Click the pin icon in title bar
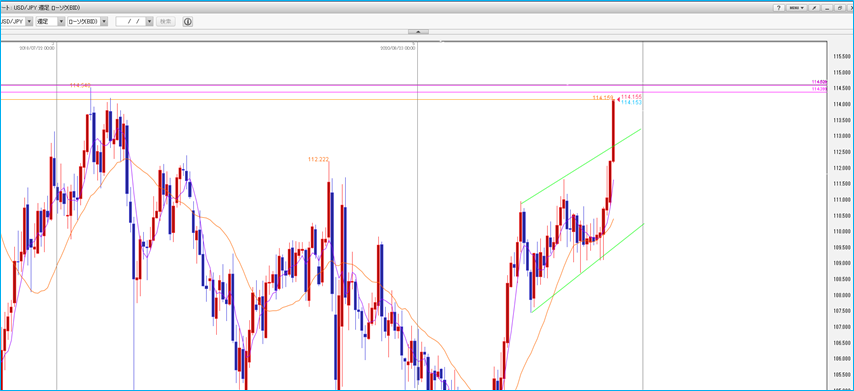 814,8
